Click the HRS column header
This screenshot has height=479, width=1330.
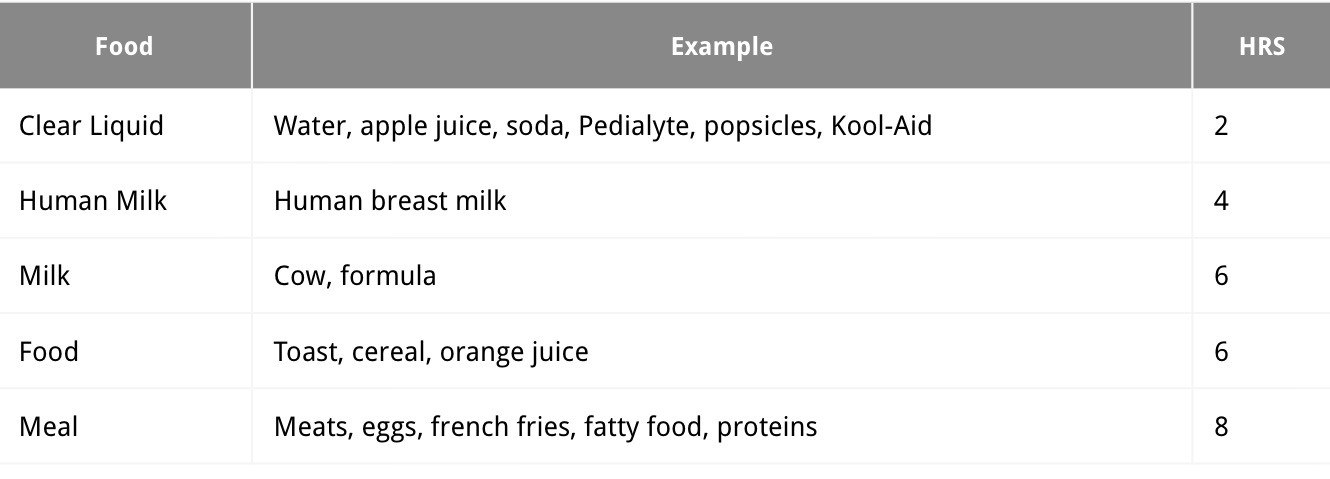tap(1262, 46)
